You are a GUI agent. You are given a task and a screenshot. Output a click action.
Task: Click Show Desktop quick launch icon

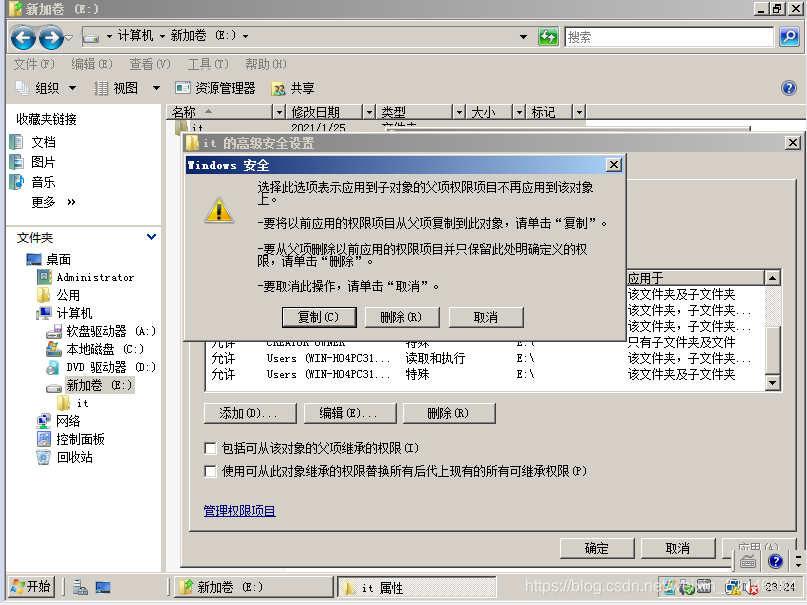point(103,587)
